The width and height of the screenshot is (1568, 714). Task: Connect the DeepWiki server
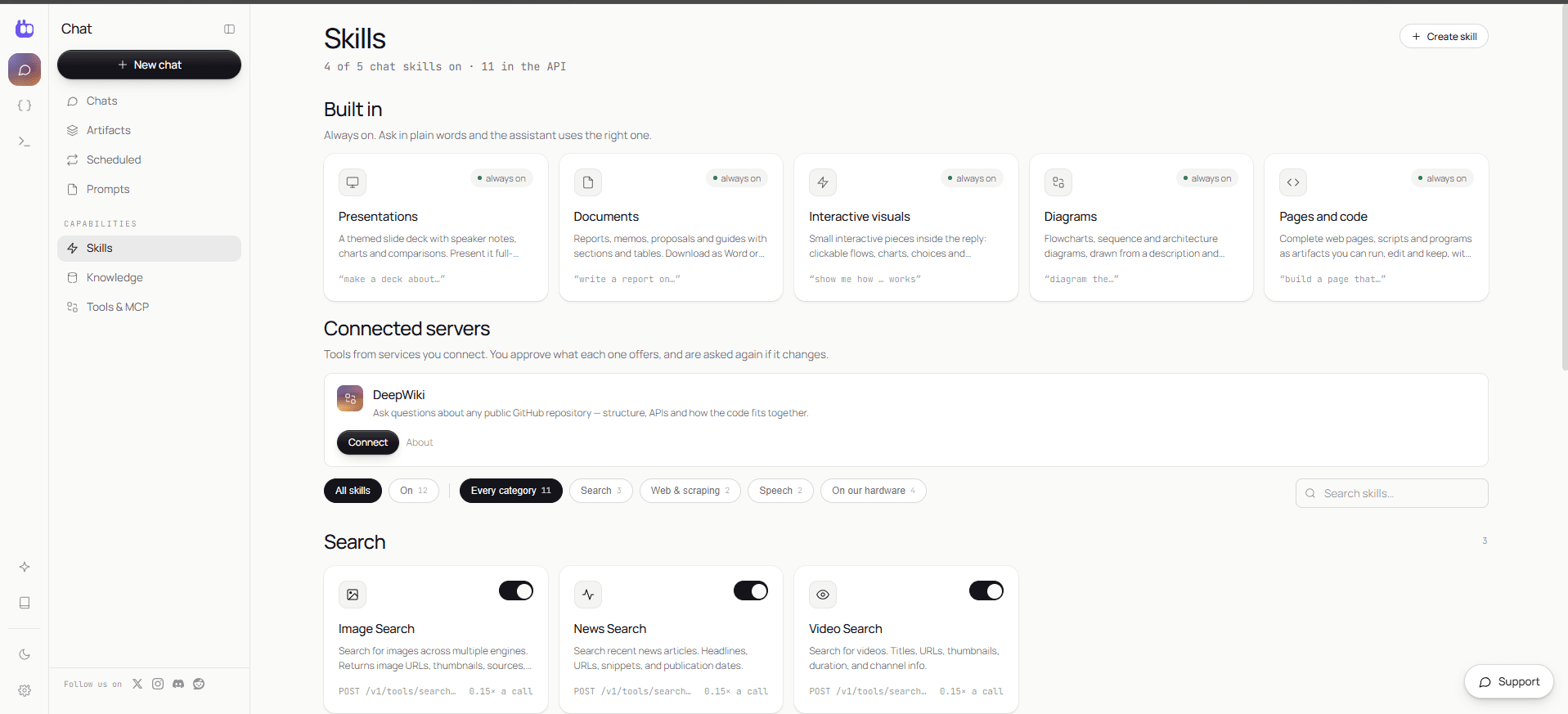(368, 442)
